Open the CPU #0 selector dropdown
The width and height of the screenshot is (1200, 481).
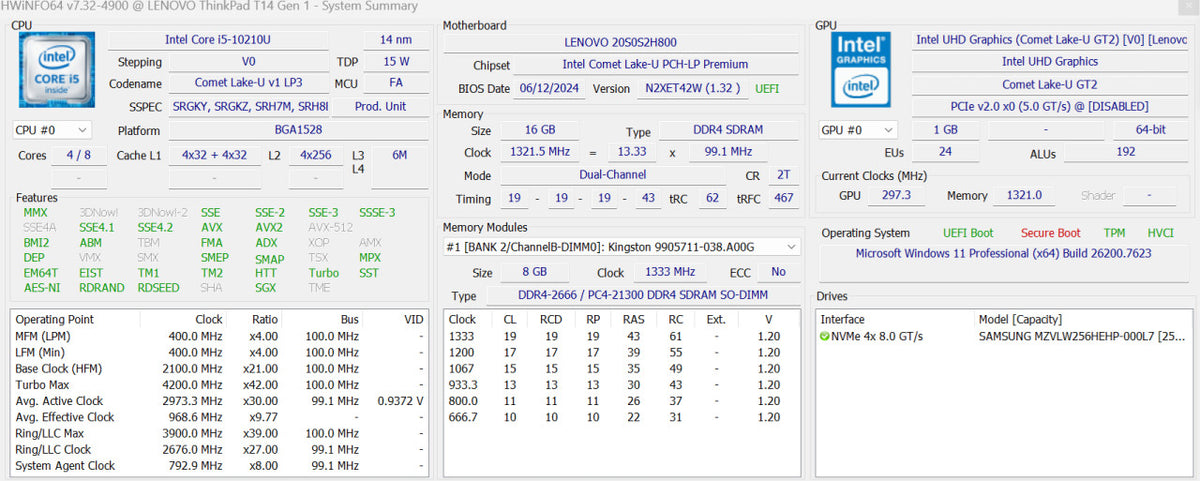[x=52, y=130]
